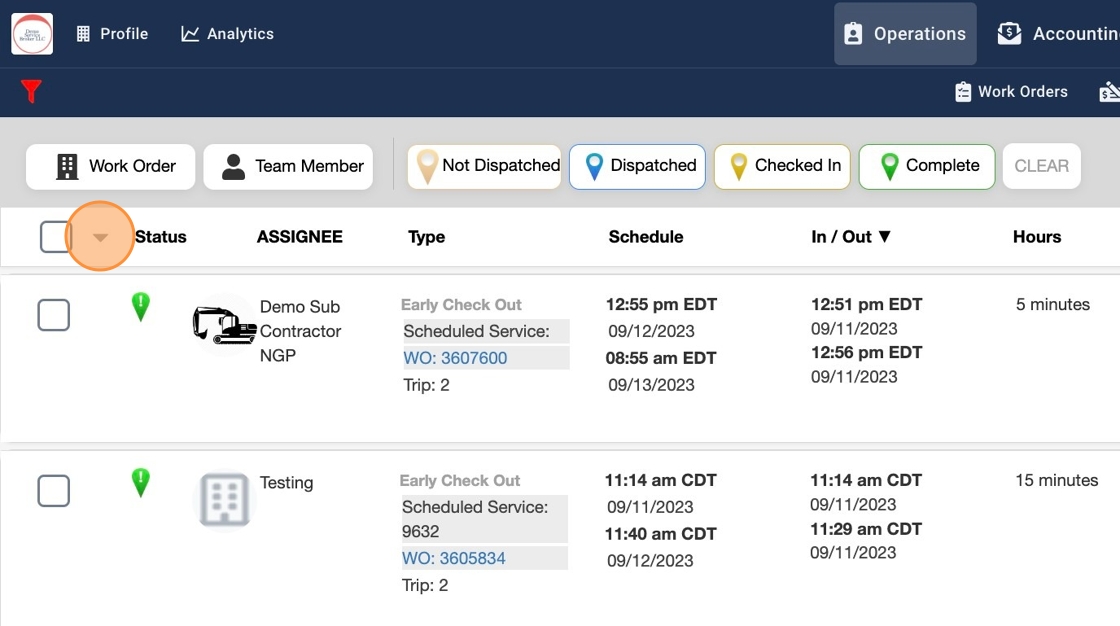
Task: Click green status pin for Demo Sub Contractor
Action: click(x=141, y=307)
